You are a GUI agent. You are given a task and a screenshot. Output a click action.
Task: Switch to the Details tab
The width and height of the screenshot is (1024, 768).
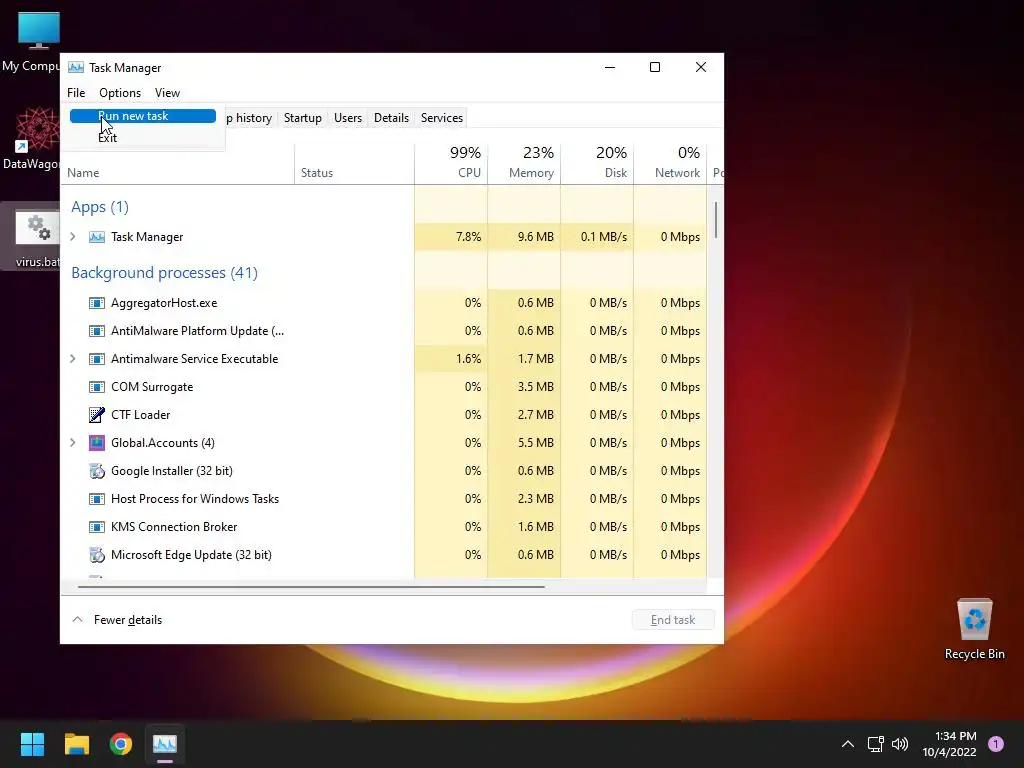[x=391, y=118]
